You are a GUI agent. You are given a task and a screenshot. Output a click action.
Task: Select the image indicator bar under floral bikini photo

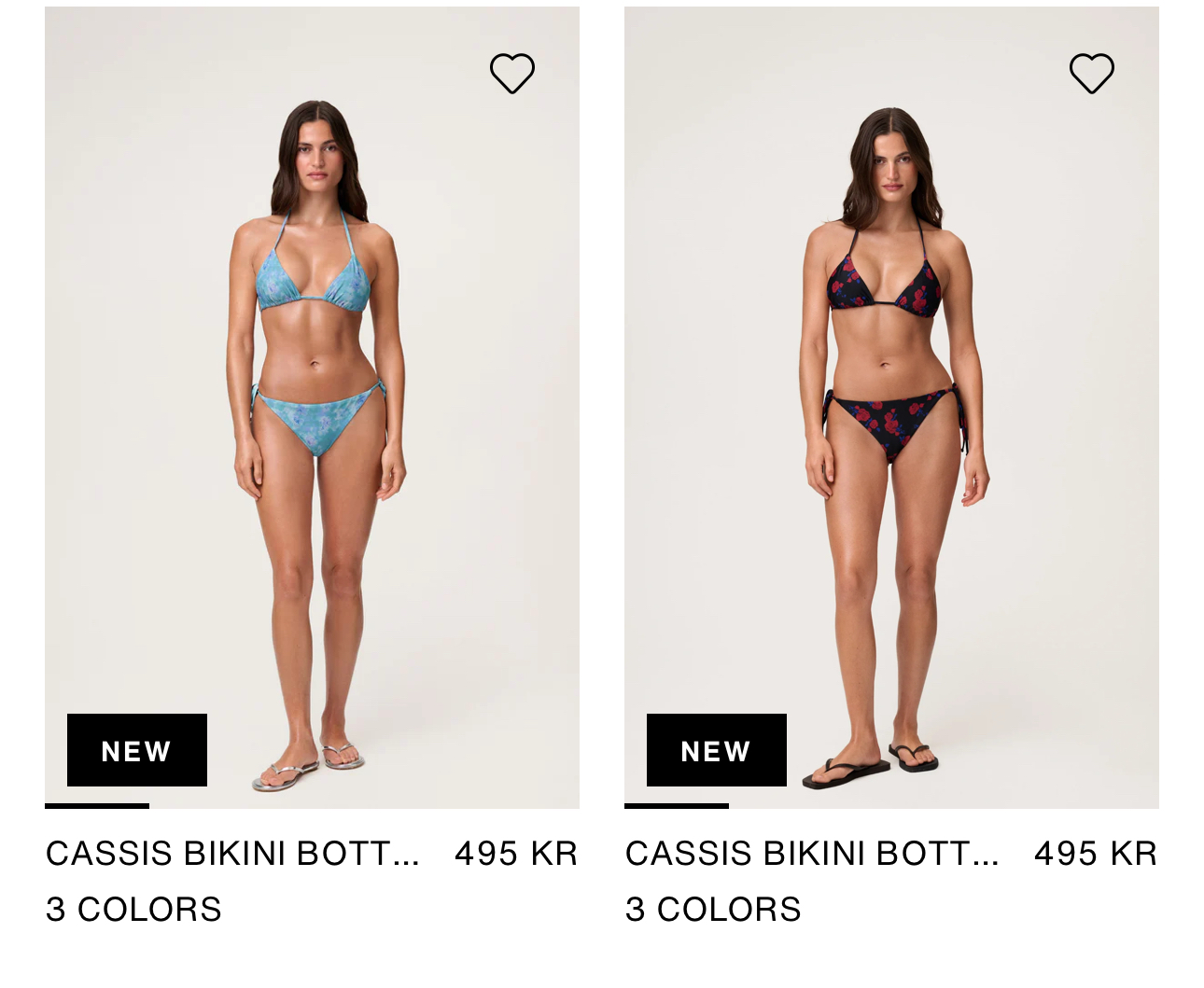677,806
